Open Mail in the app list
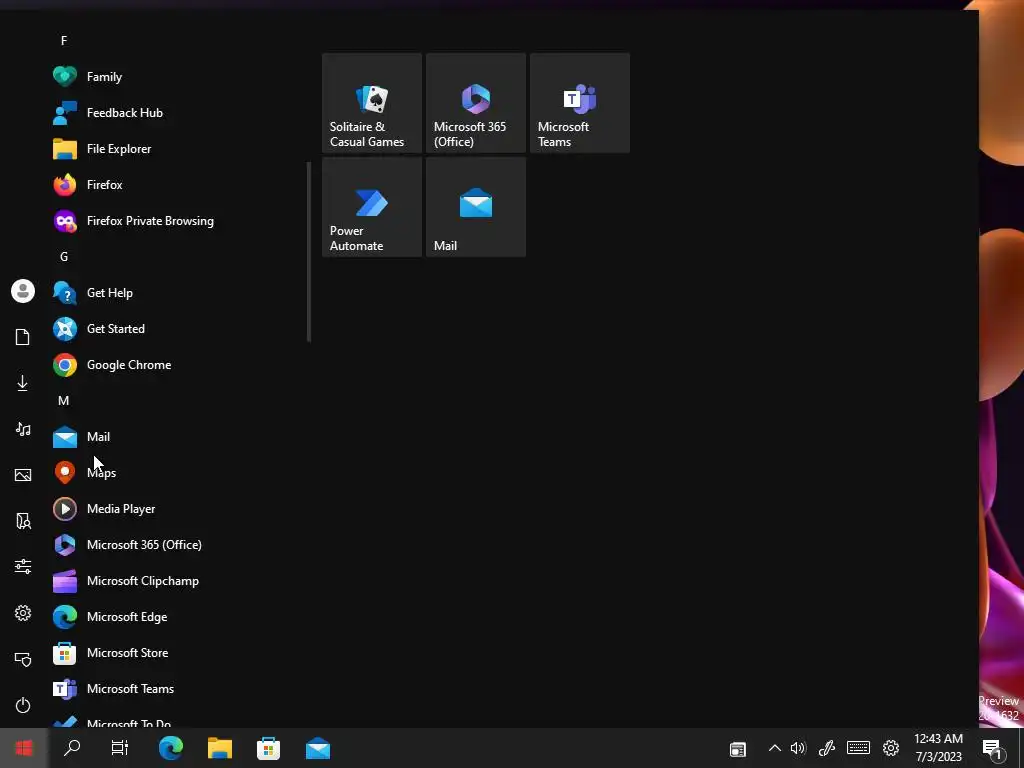1024x768 pixels. coord(176,436)
